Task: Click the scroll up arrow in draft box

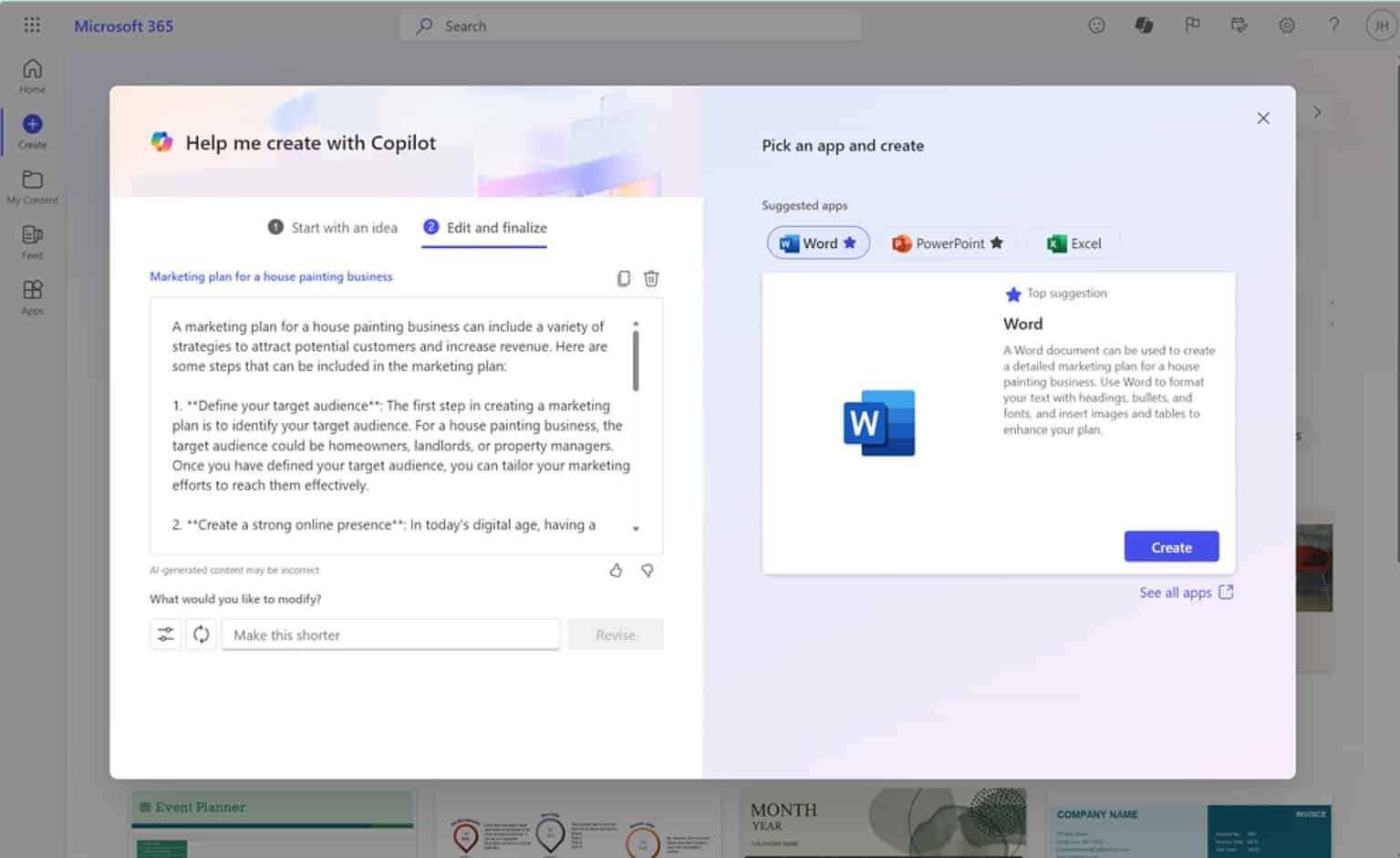Action: [x=636, y=324]
